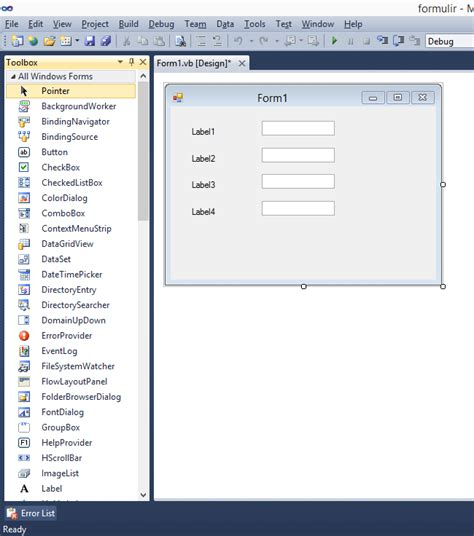This screenshot has height=536, width=474.
Task: Select the ErrorProvider control in Toolbox
Action: pyautogui.click(x=71, y=336)
